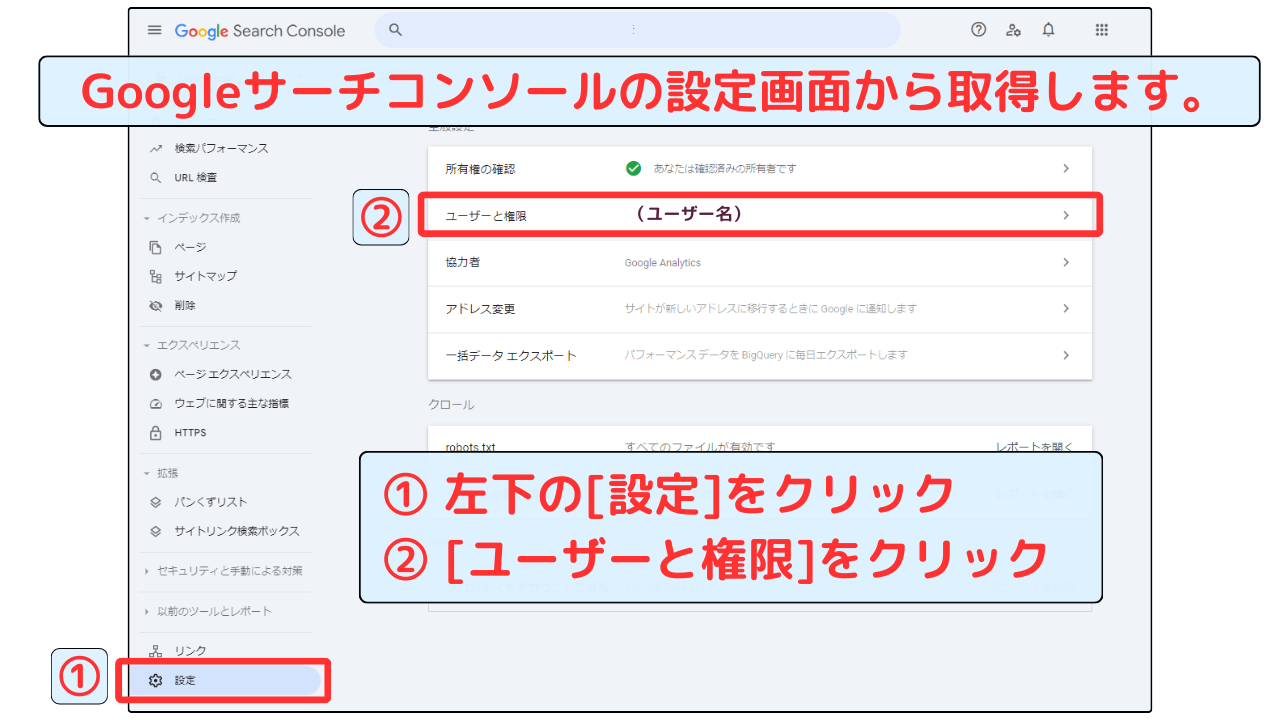Click the green verified check icon

point(633,168)
